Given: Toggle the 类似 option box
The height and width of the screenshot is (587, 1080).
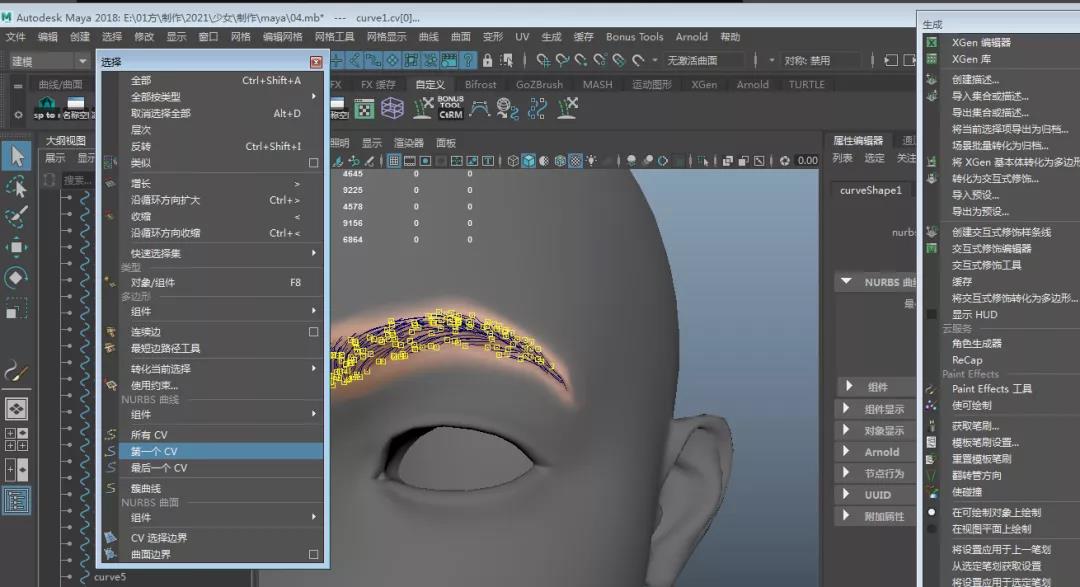Looking at the screenshot, I should point(313,163).
